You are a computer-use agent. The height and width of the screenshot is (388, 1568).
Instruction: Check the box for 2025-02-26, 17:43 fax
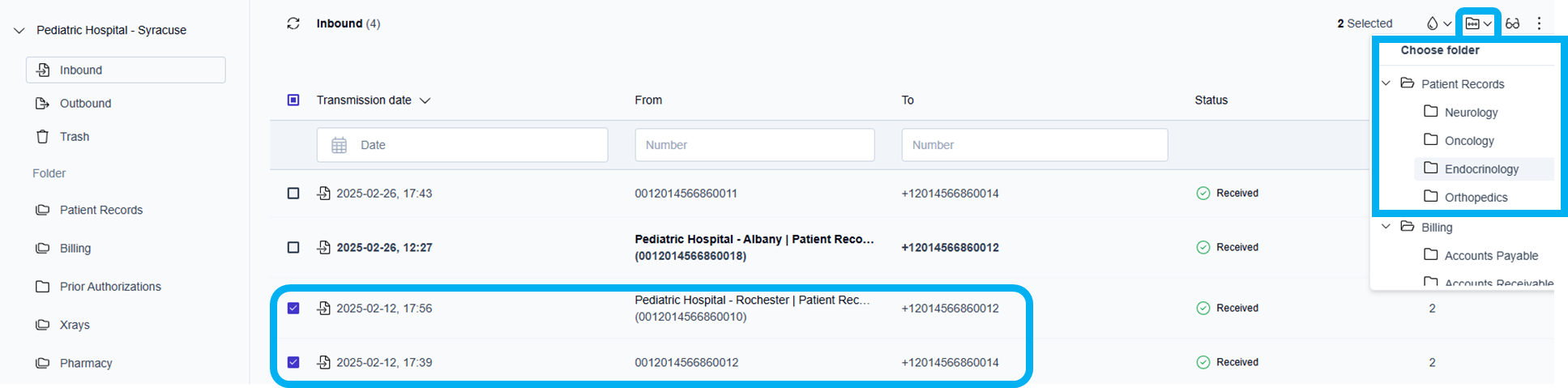293,194
